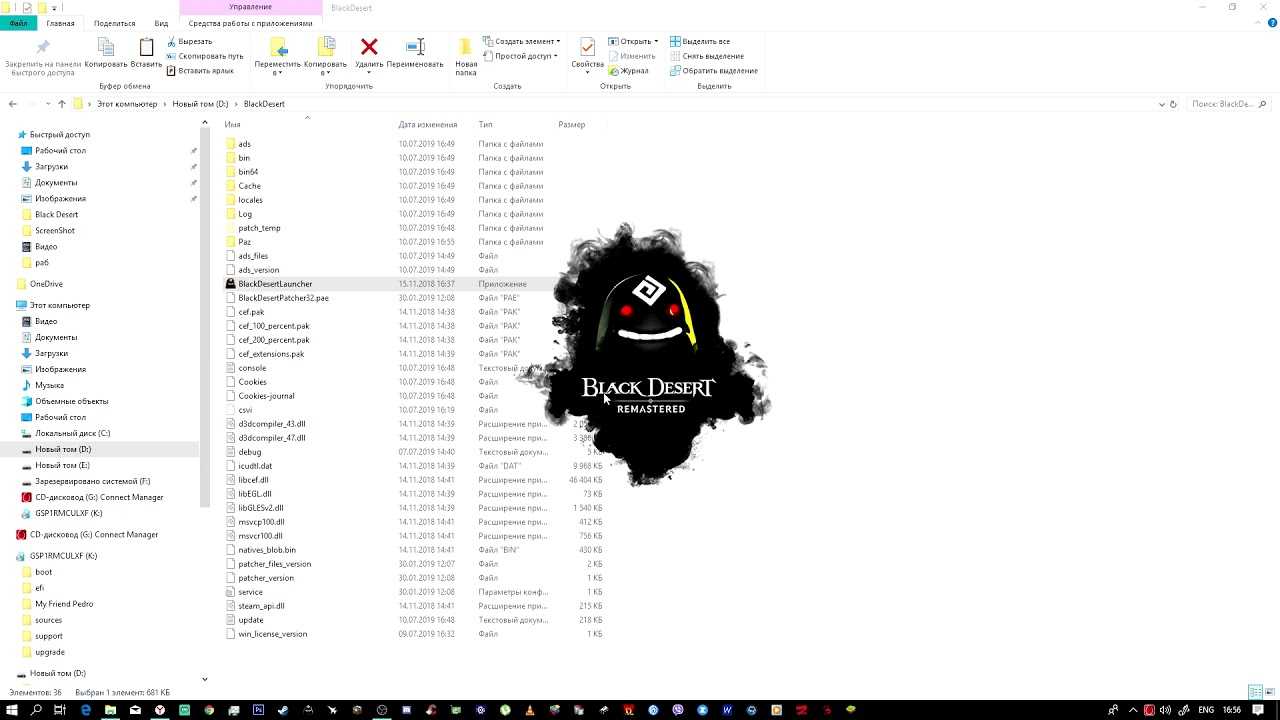Select the libcef.dll file
The image size is (1280, 720).
253,480
